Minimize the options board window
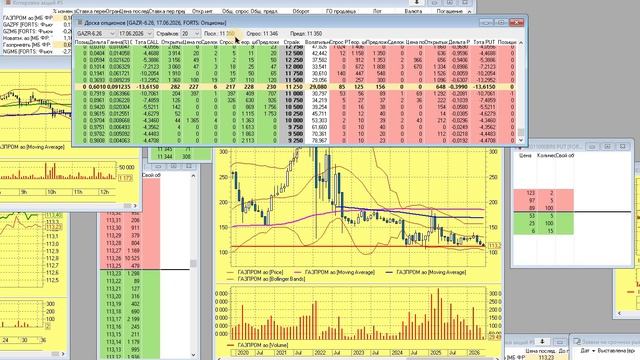 pyautogui.click(x=486, y=22)
